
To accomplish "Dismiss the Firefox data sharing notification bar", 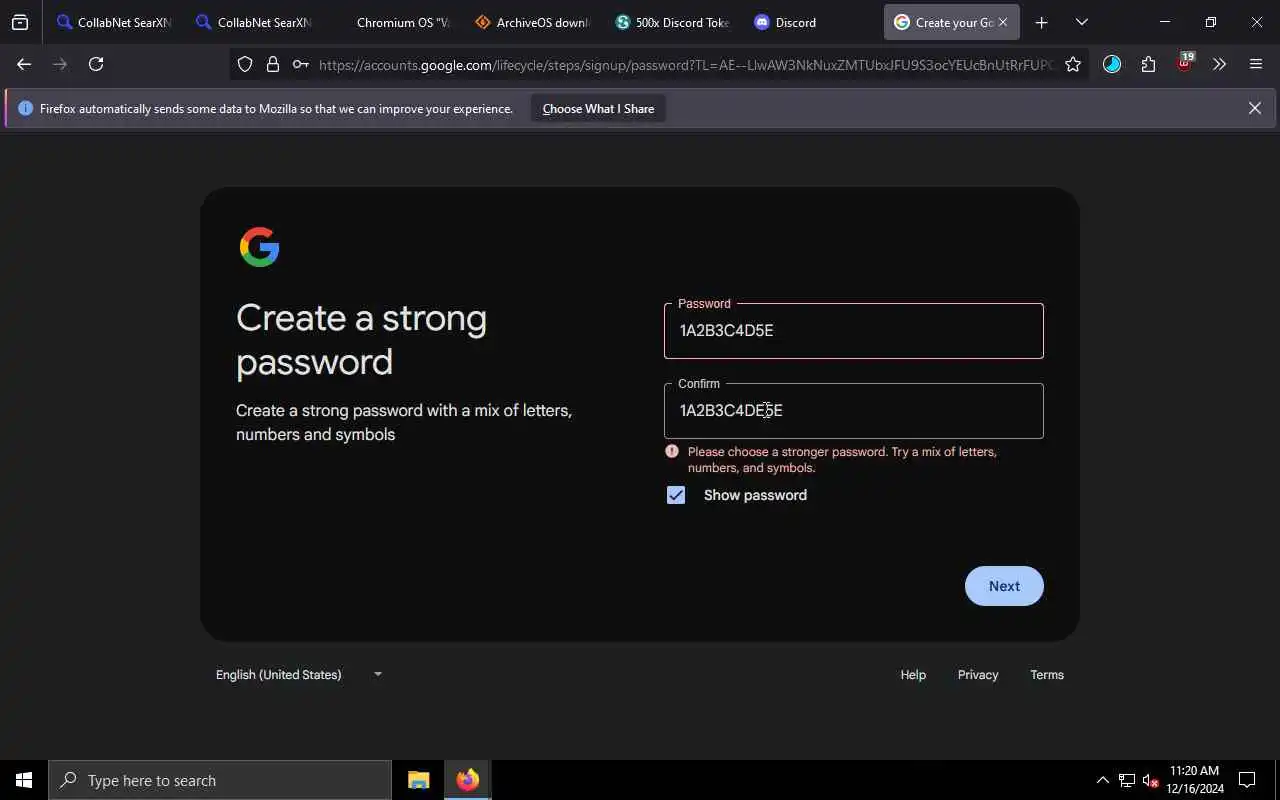I will (x=1254, y=108).
